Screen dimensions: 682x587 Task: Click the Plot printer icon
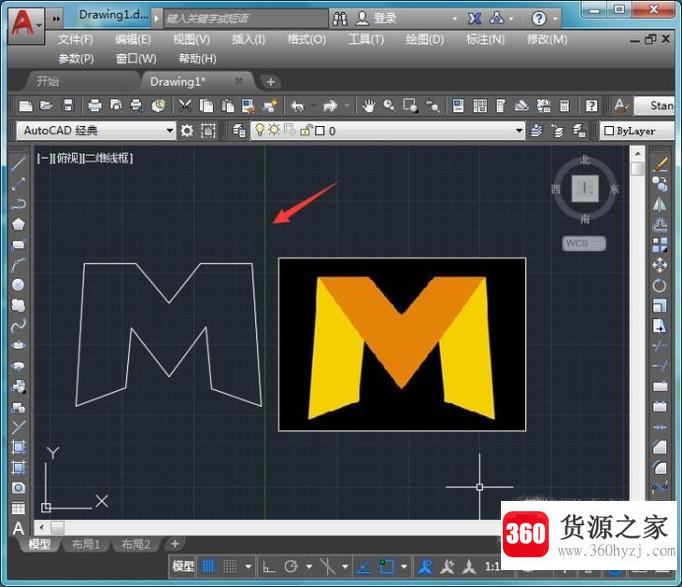(x=94, y=106)
